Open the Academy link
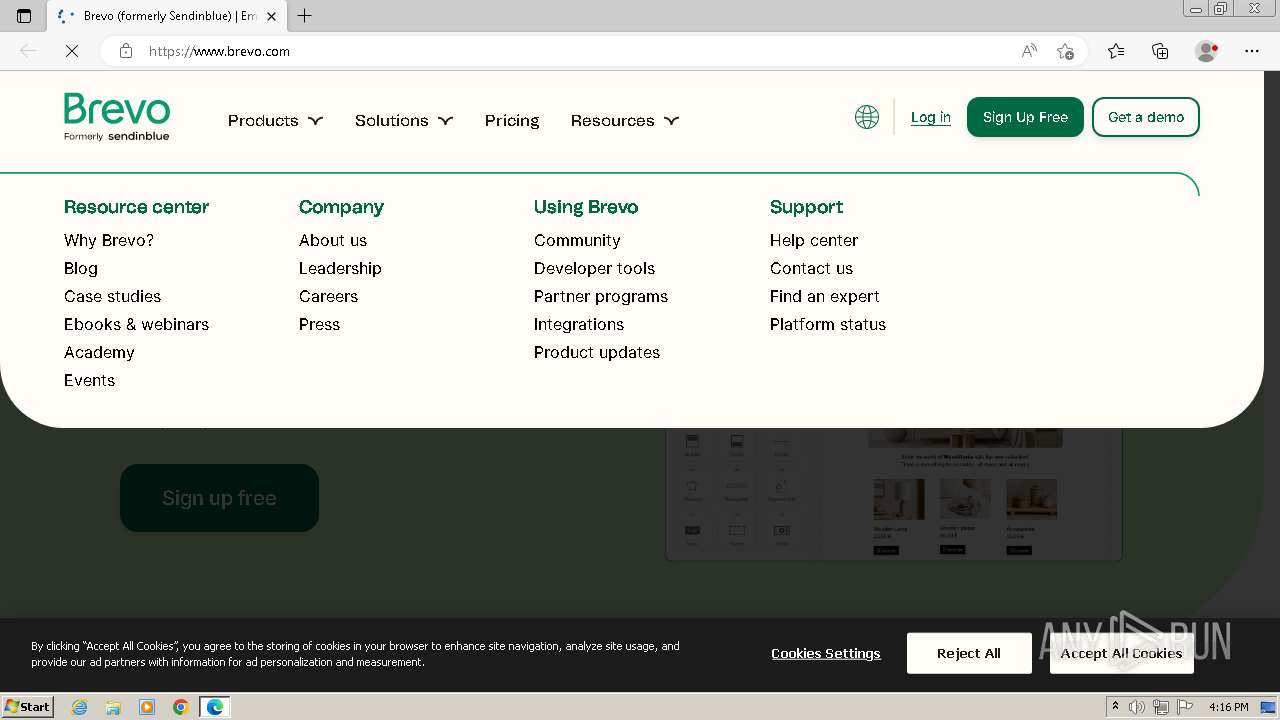Viewport: 1280px width, 720px height. 99,352
